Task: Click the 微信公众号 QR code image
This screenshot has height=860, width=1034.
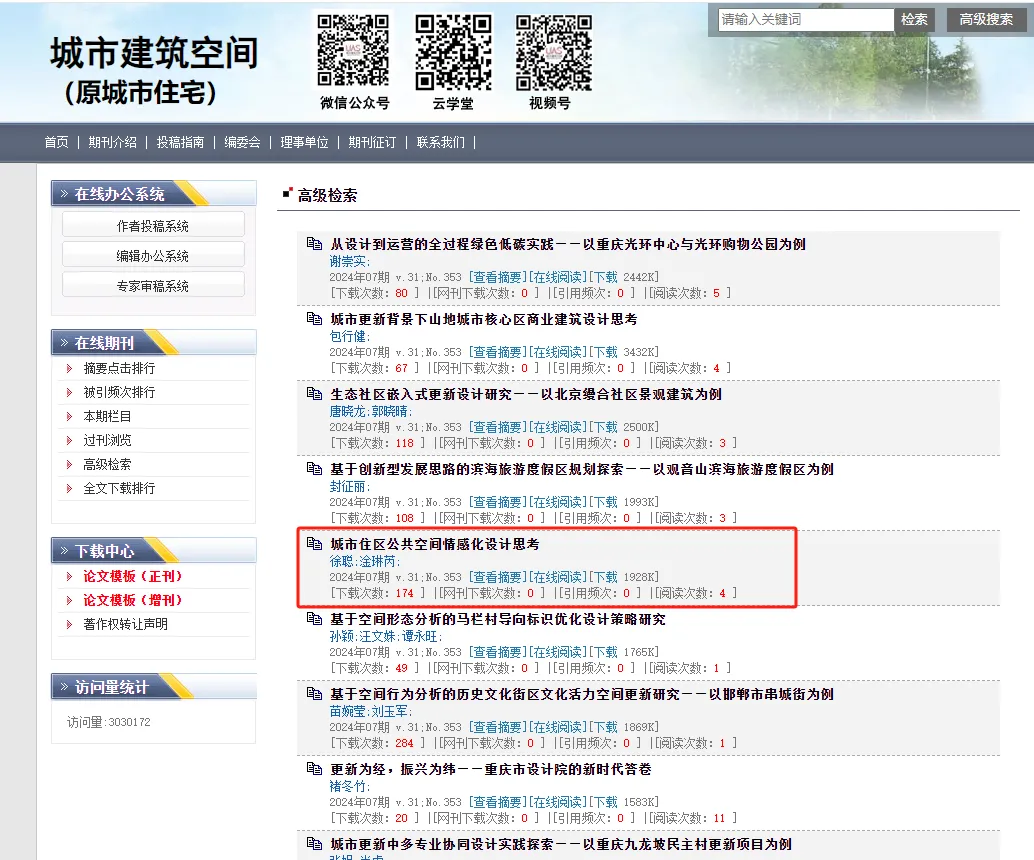Action: [354, 50]
